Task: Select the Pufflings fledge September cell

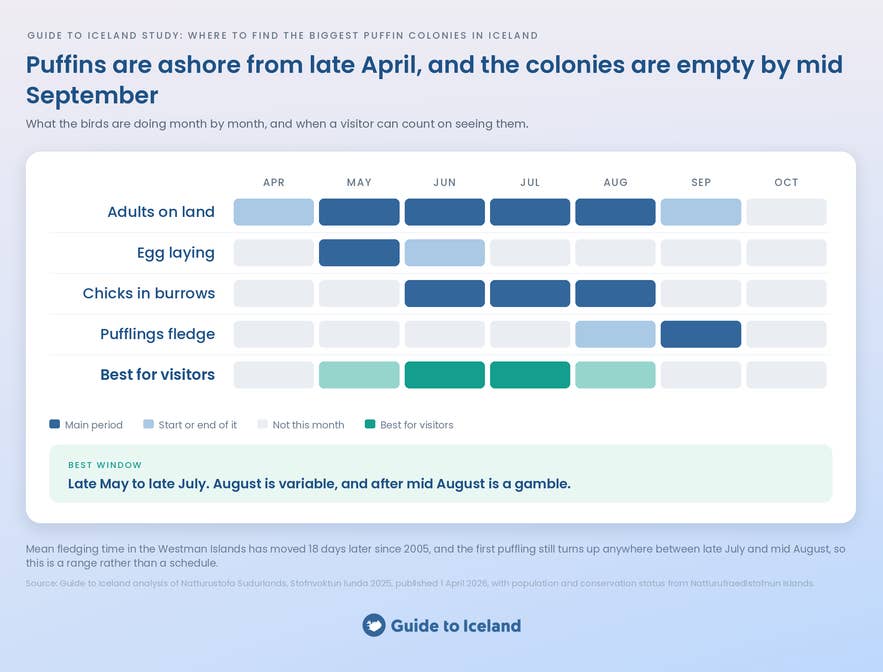Action: 701,334
